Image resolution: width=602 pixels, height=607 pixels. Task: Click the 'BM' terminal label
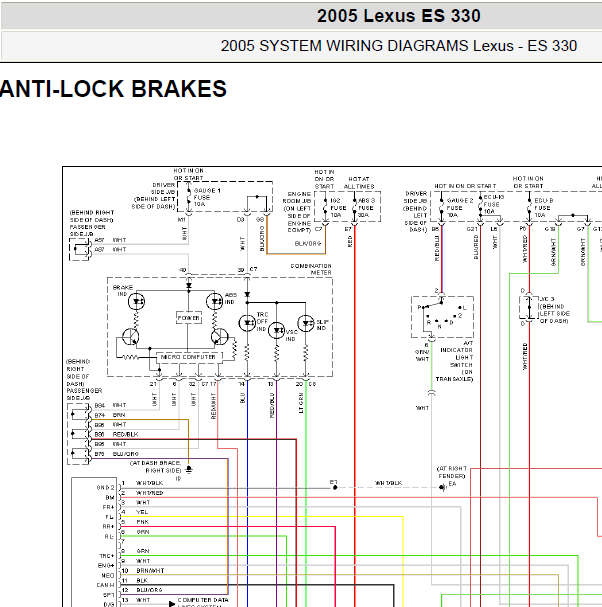[110, 497]
